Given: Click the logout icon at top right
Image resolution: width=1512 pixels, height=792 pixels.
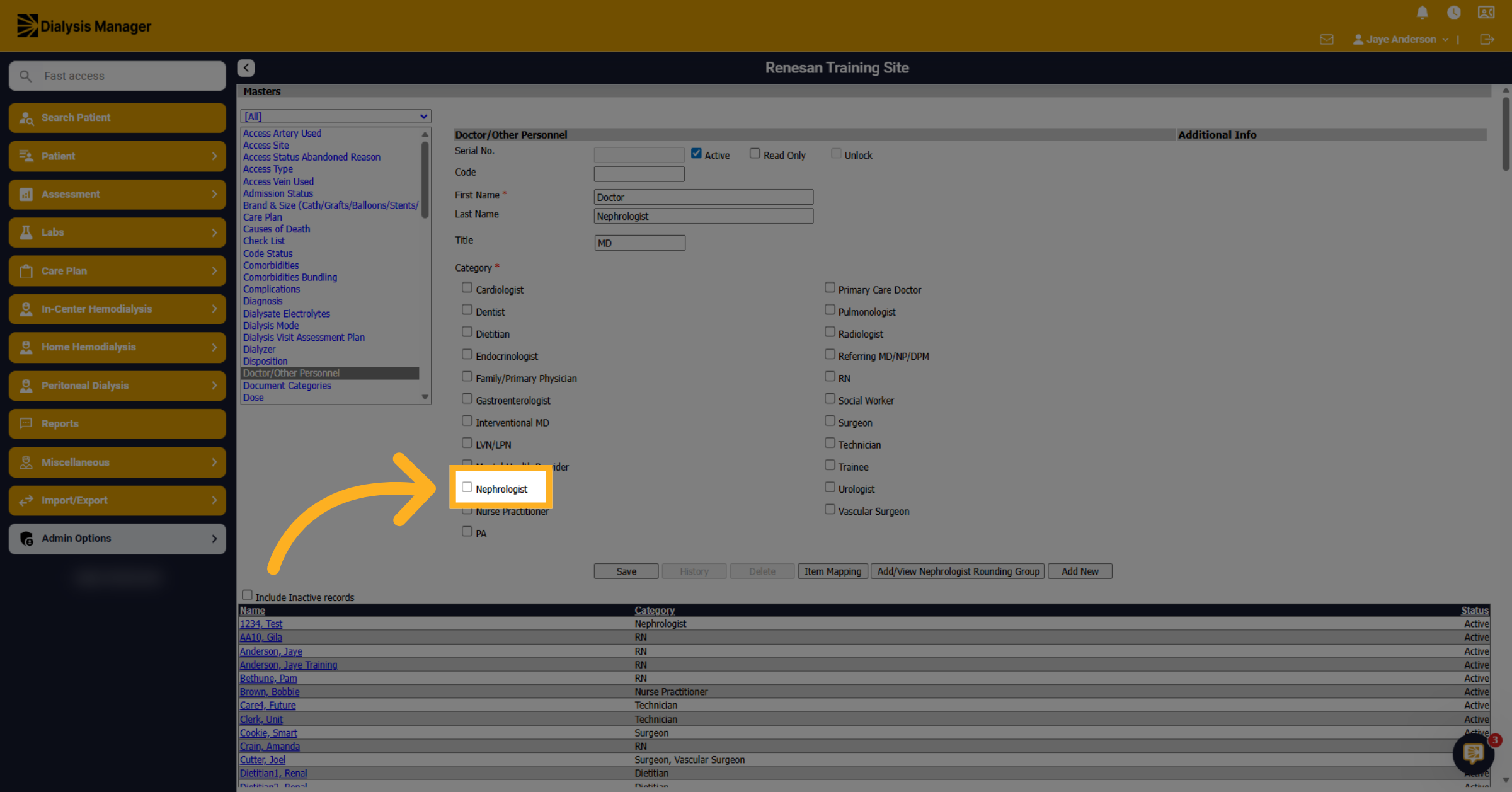Looking at the screenshot, I should point(1487,40).
